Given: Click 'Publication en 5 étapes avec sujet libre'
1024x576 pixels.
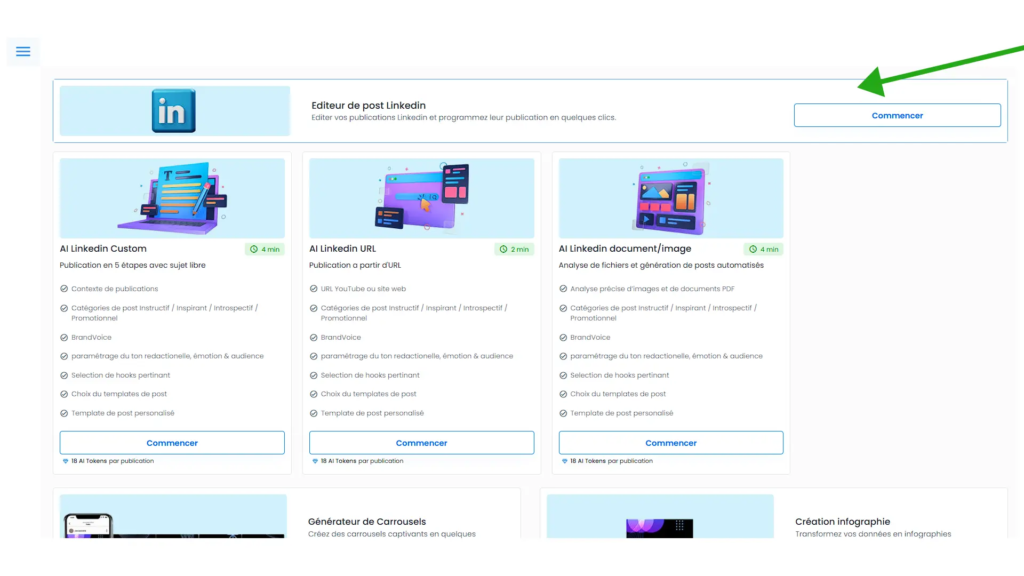Looking at the screenshot, I should coord(133,265).
